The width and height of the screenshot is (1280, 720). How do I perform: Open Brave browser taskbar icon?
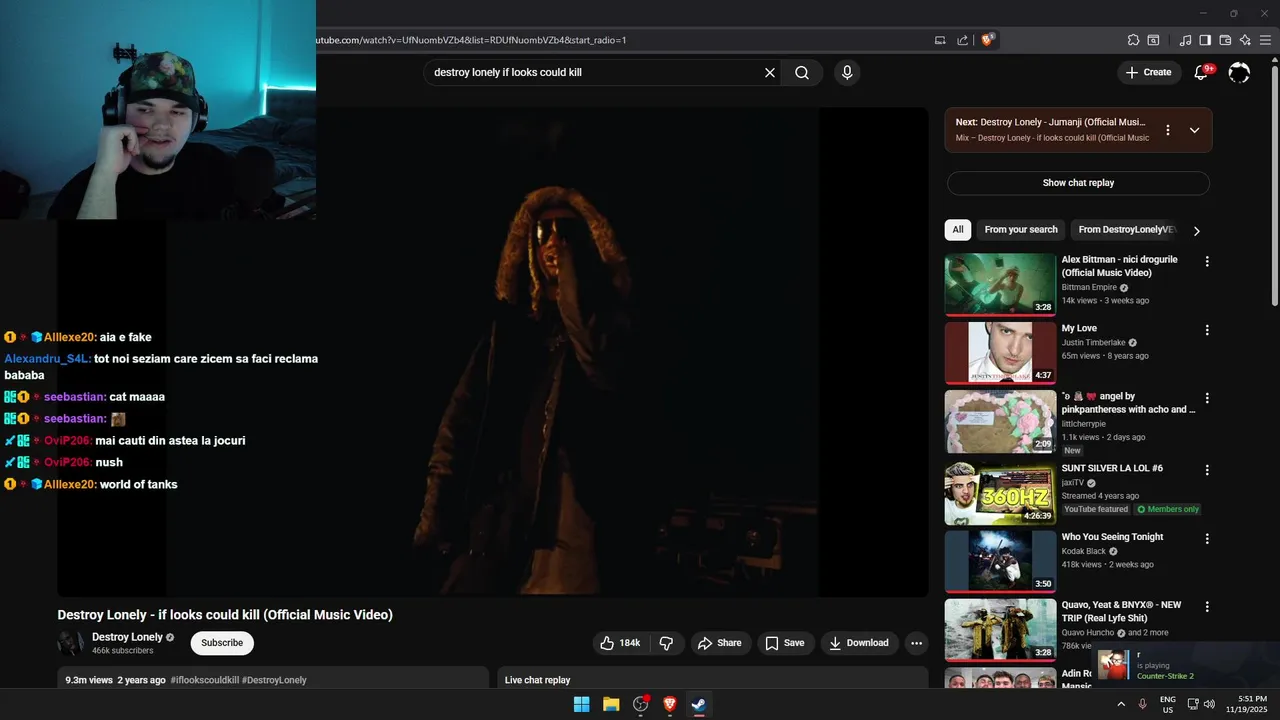tap(670, 704)
